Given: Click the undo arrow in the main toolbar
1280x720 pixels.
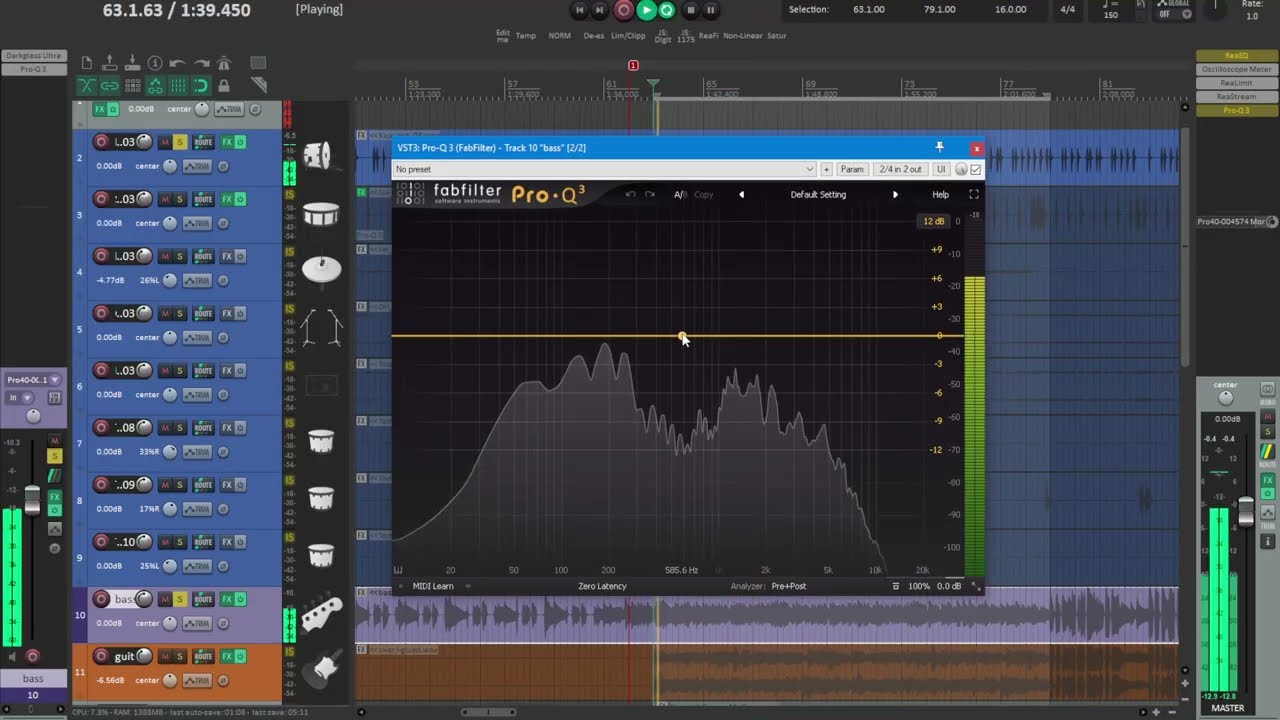Looking at the screenshot, I should [x=177, y=63].
